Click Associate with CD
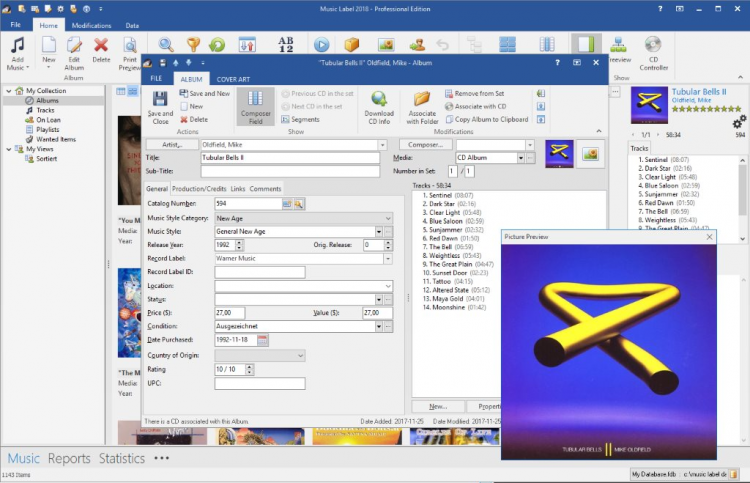This screenshot has width=750, height=483. click(x=475, y=106)
